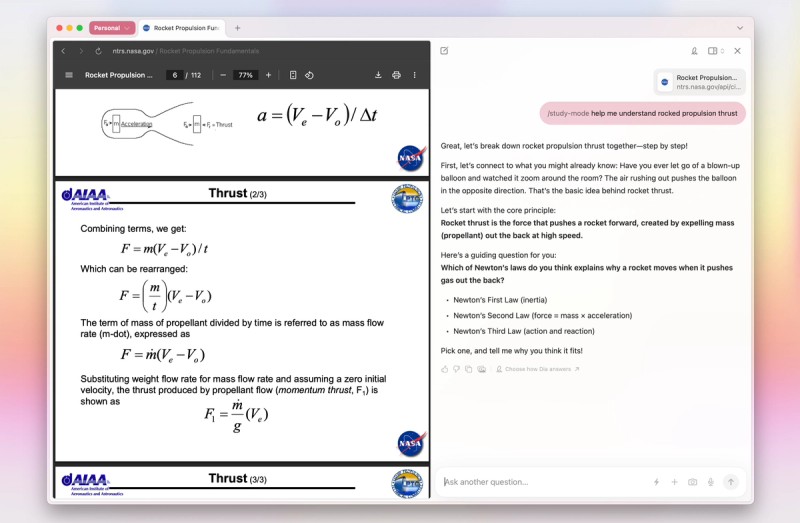Click the Ask another question input
Viewport: 800px width, 523px height.
pyautogui.click(x=546, y=482)
